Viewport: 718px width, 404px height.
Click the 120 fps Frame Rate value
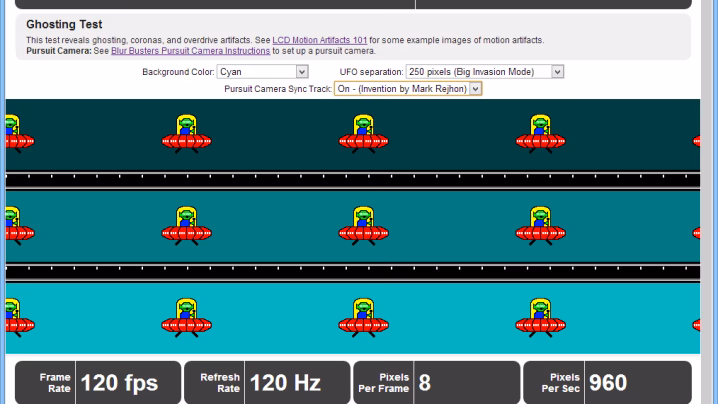click(120, 383)
